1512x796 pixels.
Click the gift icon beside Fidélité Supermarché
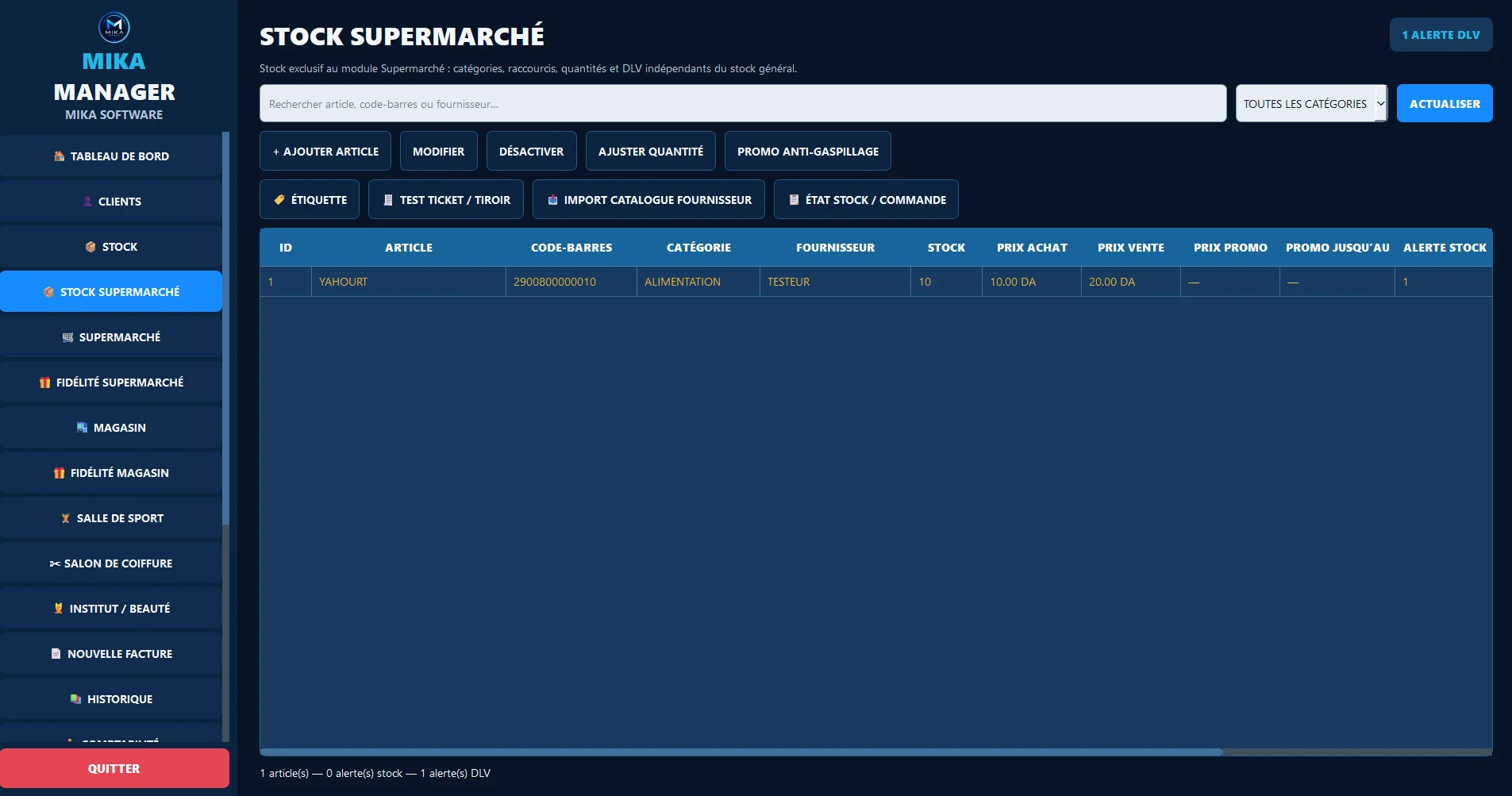coord(45,383)
